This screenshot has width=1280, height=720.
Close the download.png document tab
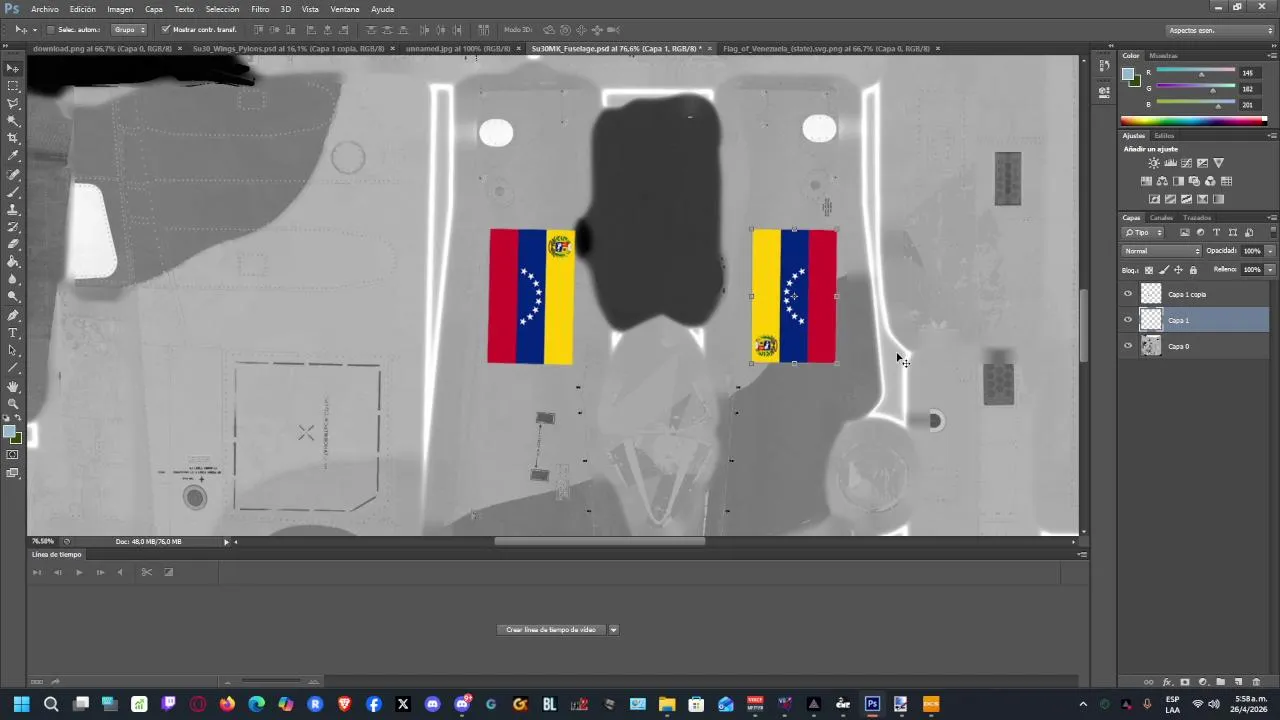(x=180, y=48)
